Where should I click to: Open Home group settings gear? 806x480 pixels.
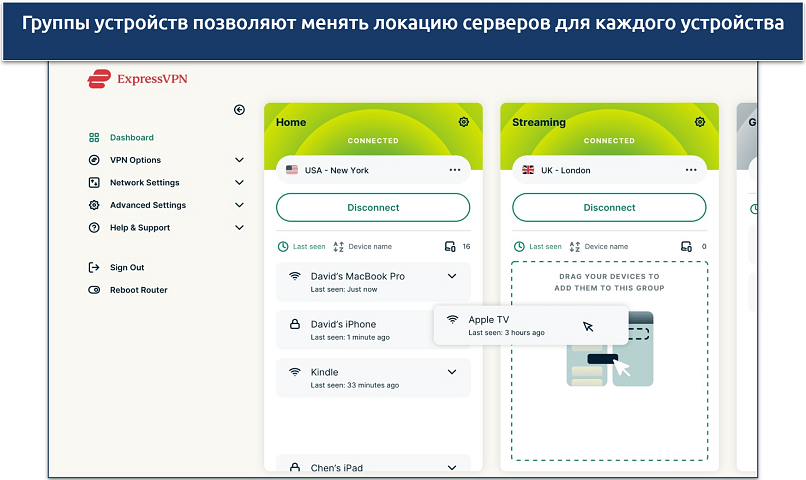pyautogui.click(x=464, y=122)
